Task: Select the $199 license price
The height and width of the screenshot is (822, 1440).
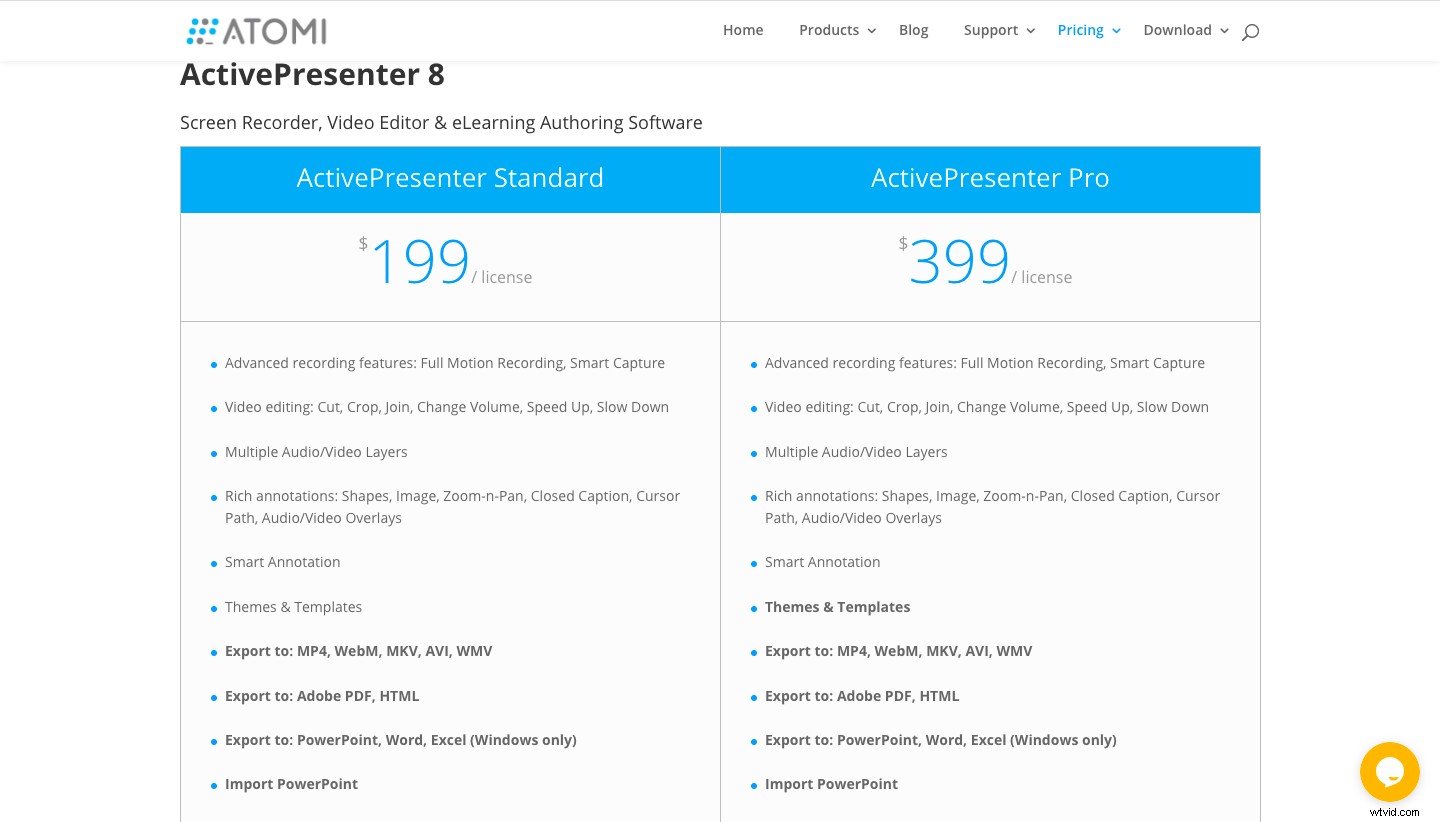Action: 420,260
